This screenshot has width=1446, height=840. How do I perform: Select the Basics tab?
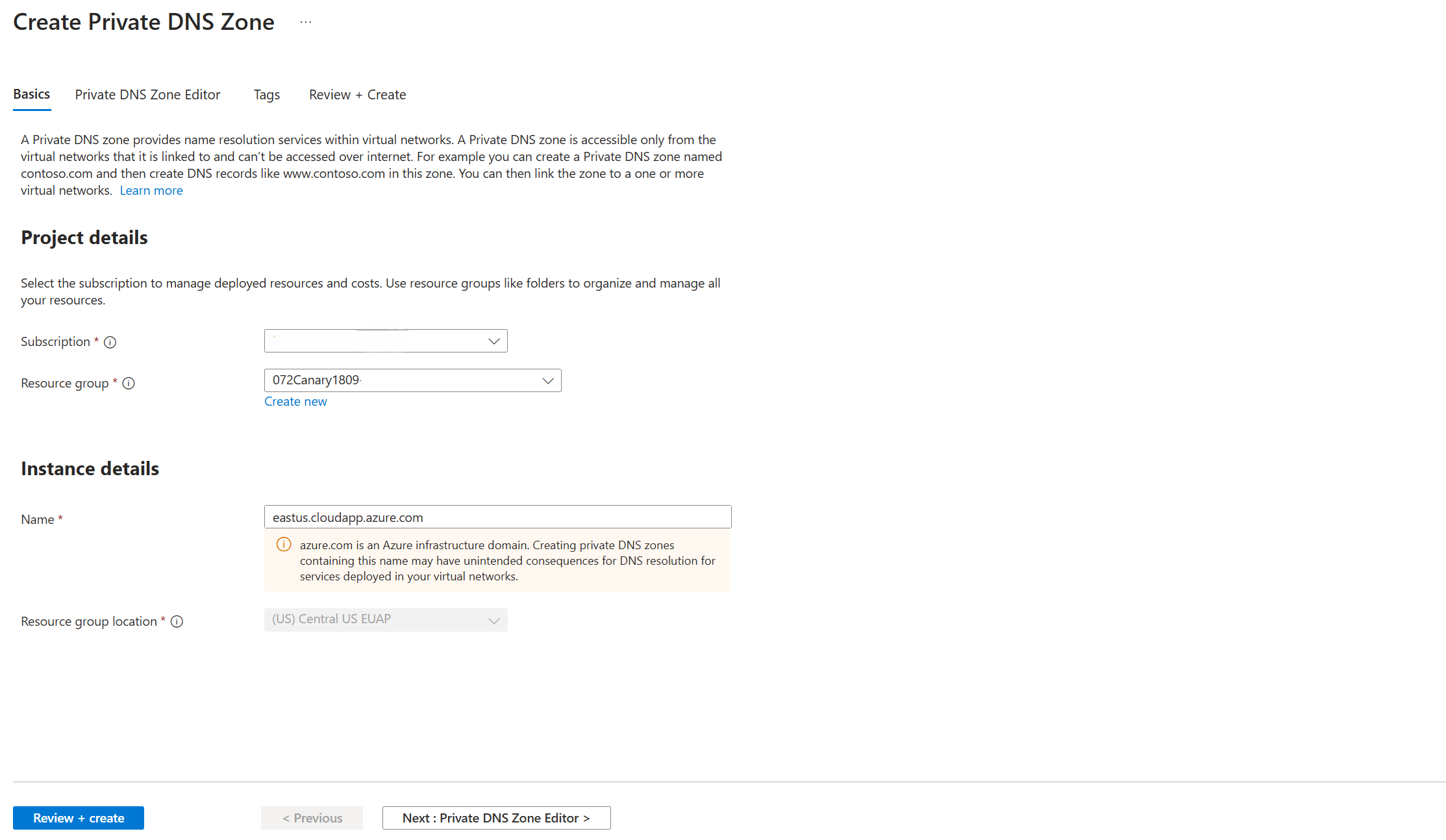point(32,94)
